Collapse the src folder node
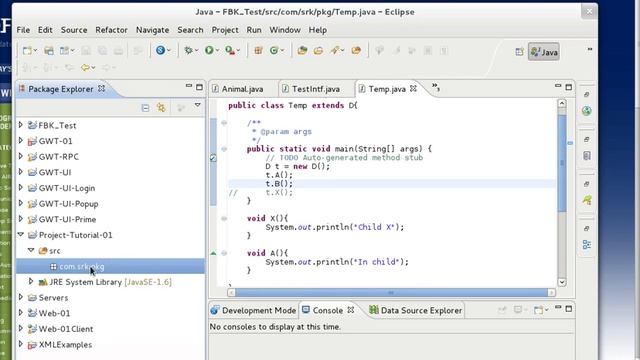 tap(31, 250)
